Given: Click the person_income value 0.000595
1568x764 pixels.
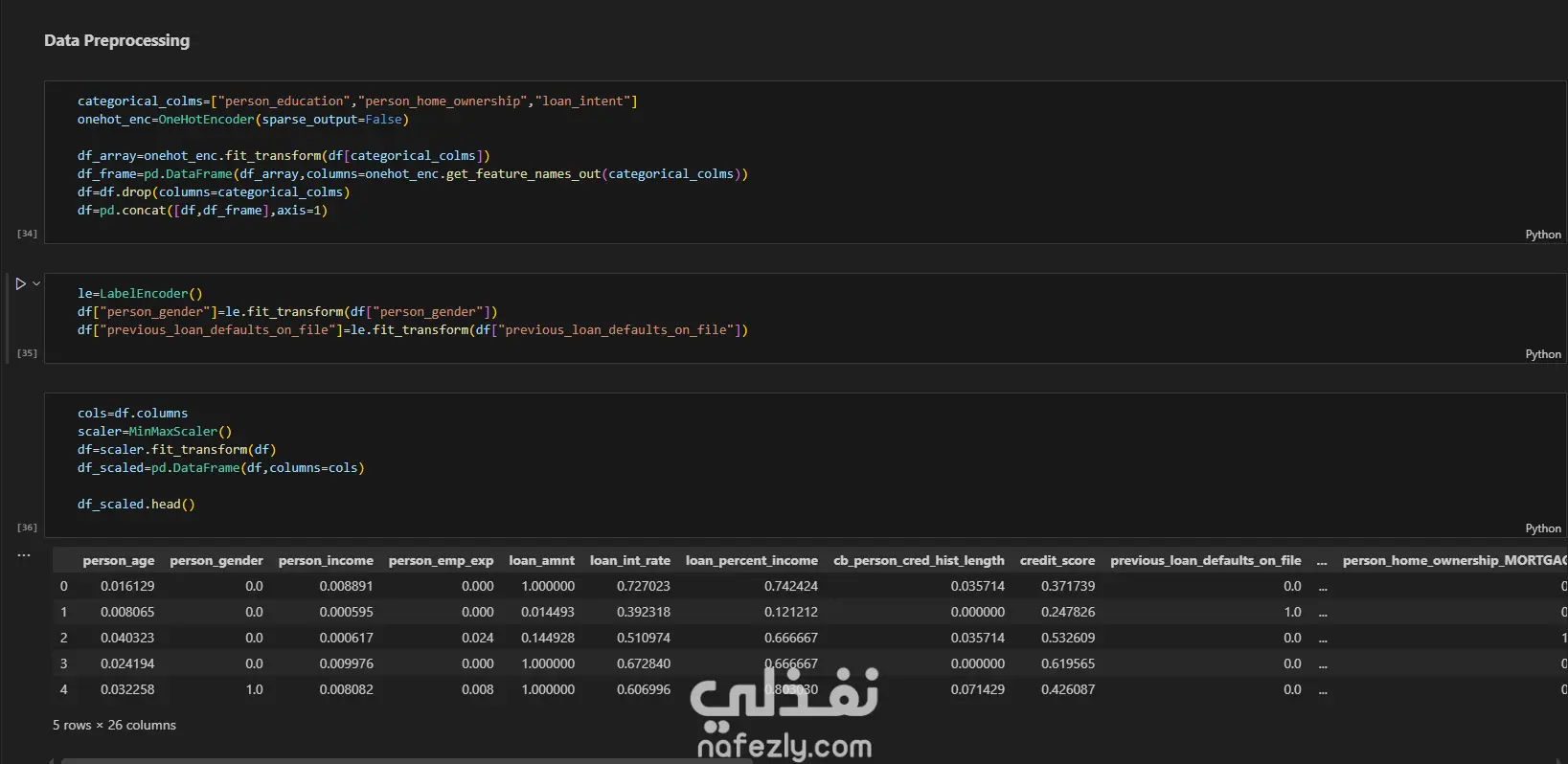Looking at the screenshot, I should point(347,612).
